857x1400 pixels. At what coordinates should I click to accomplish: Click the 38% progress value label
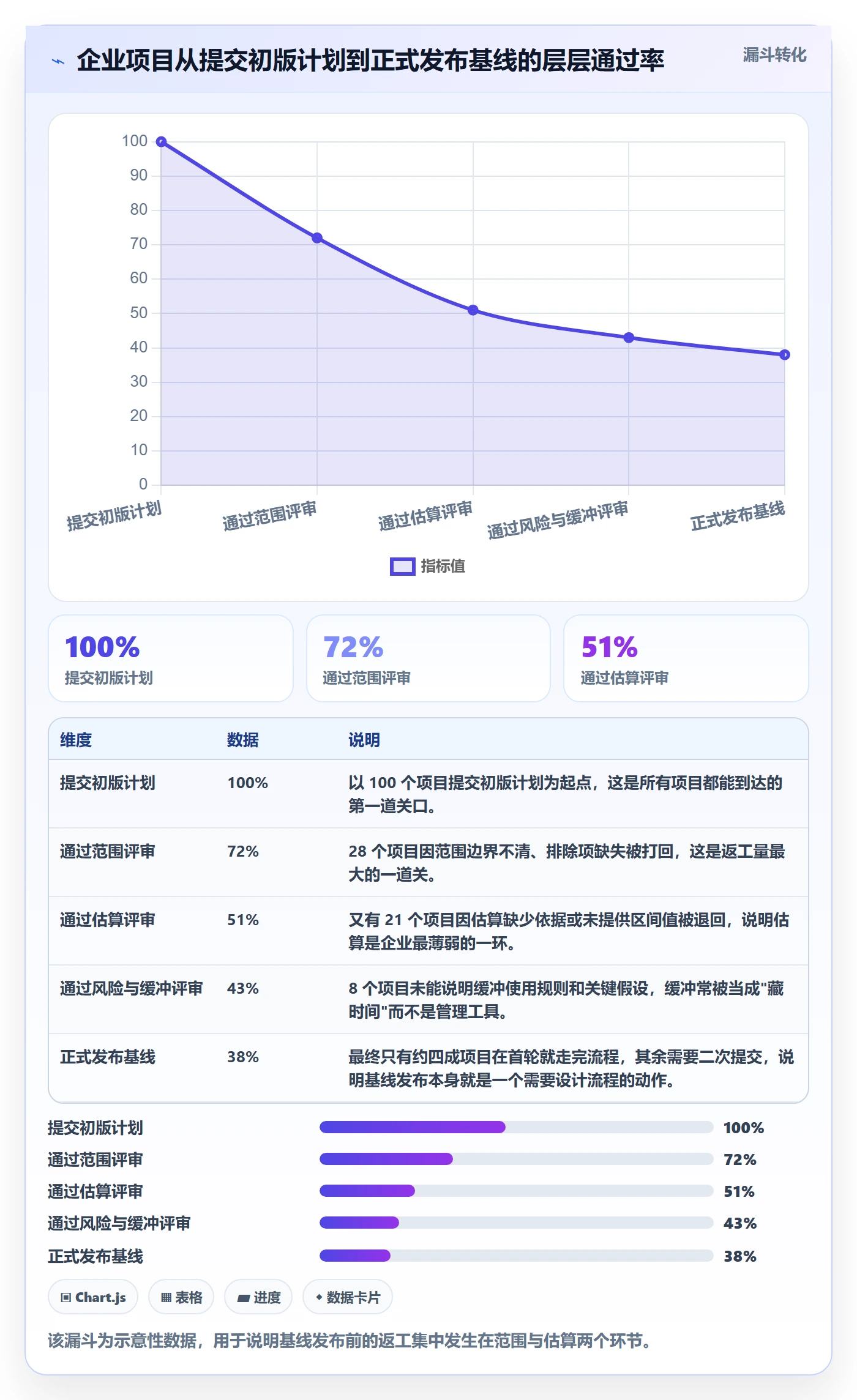pos(740,1256)
